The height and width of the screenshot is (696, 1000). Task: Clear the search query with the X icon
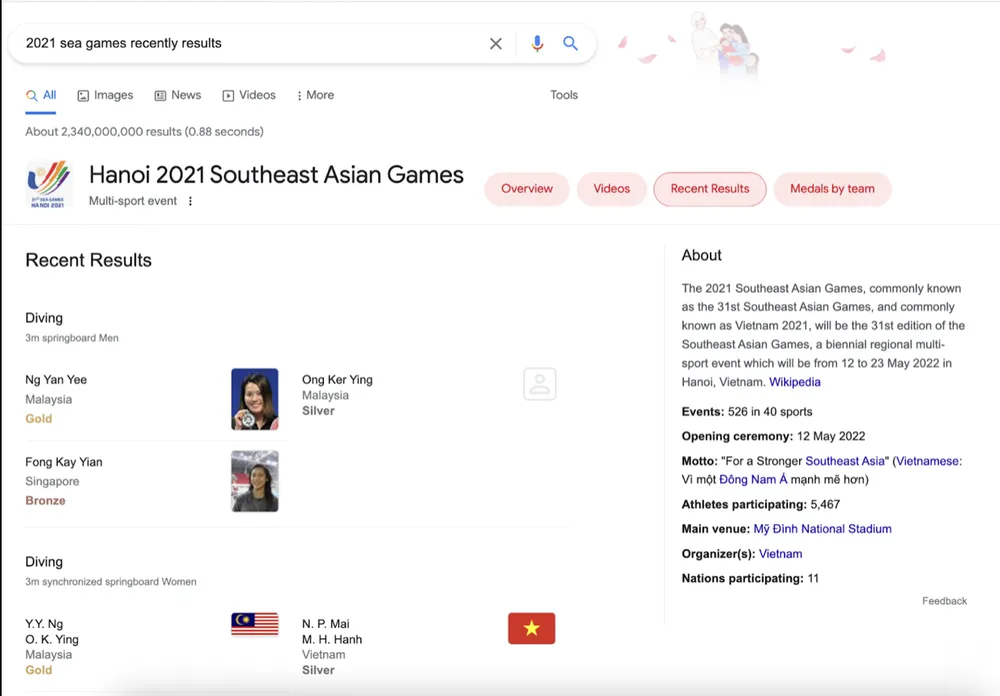(x=496, y=44)
